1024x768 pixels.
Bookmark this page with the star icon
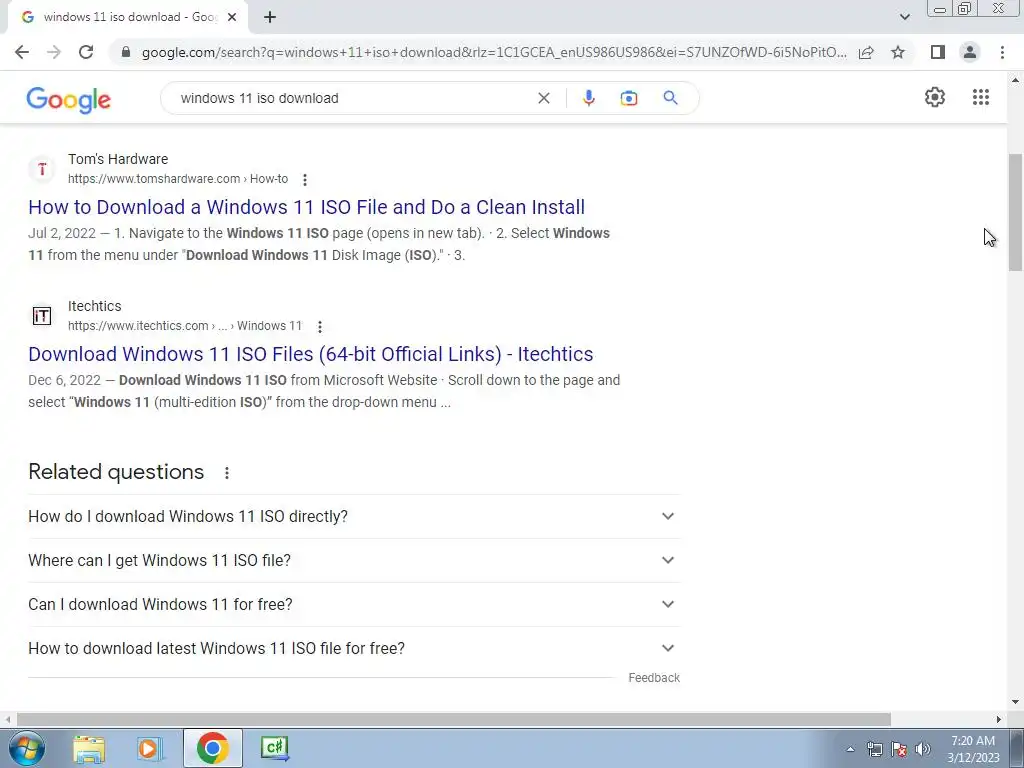pos(898,52)
